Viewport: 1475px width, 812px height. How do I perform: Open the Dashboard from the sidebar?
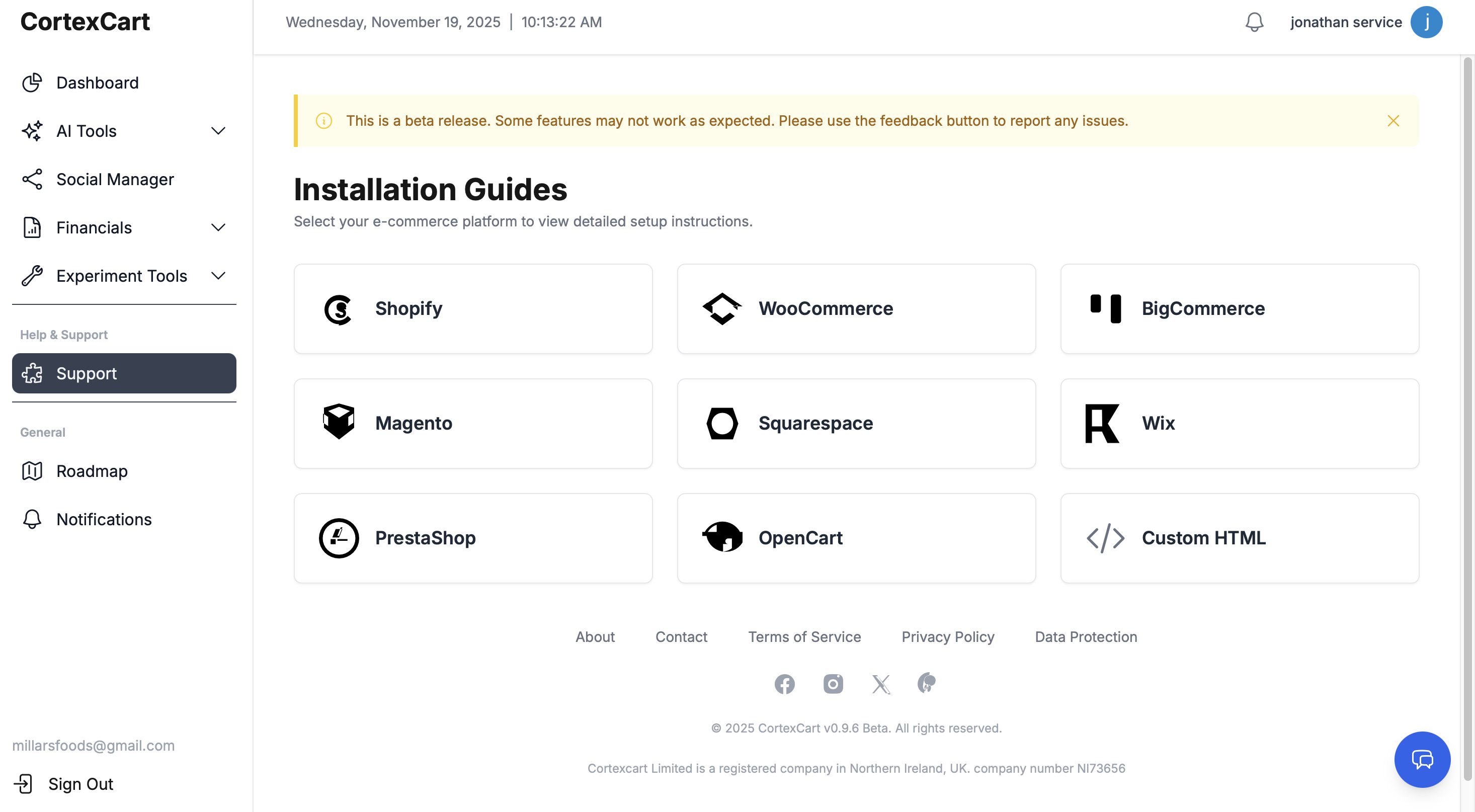pos(97,83)
